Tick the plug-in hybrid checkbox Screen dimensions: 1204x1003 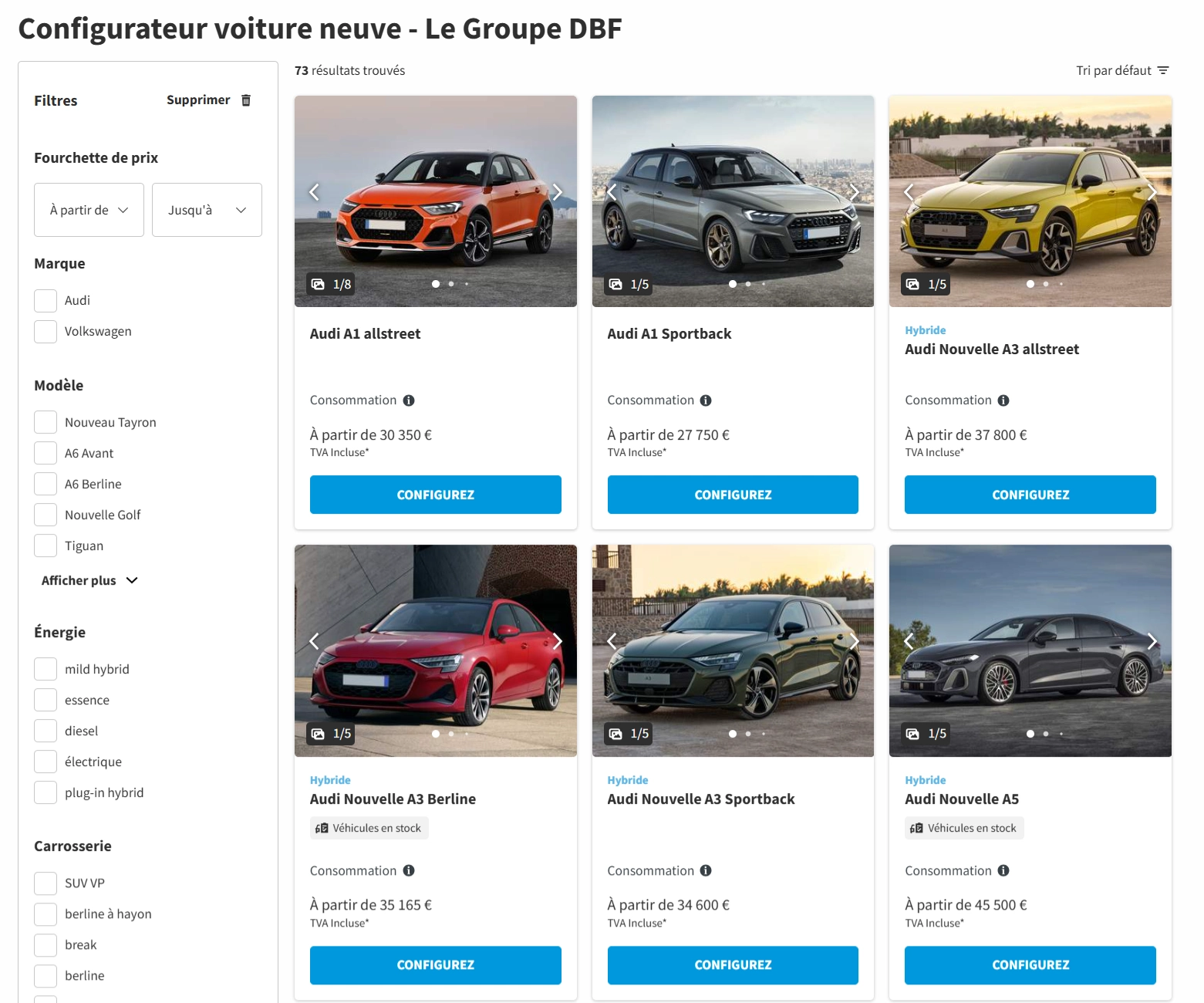(46, 793)
